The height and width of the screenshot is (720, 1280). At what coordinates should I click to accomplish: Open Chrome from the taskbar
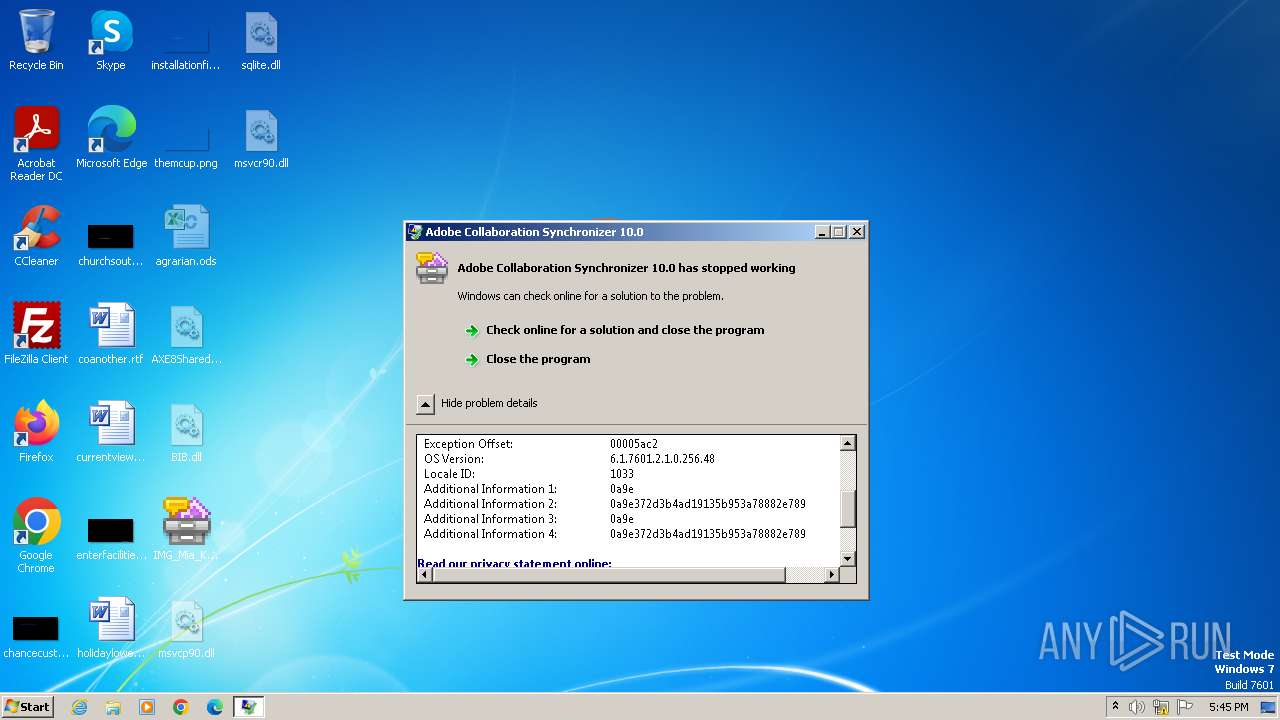(x=181, y=707)
